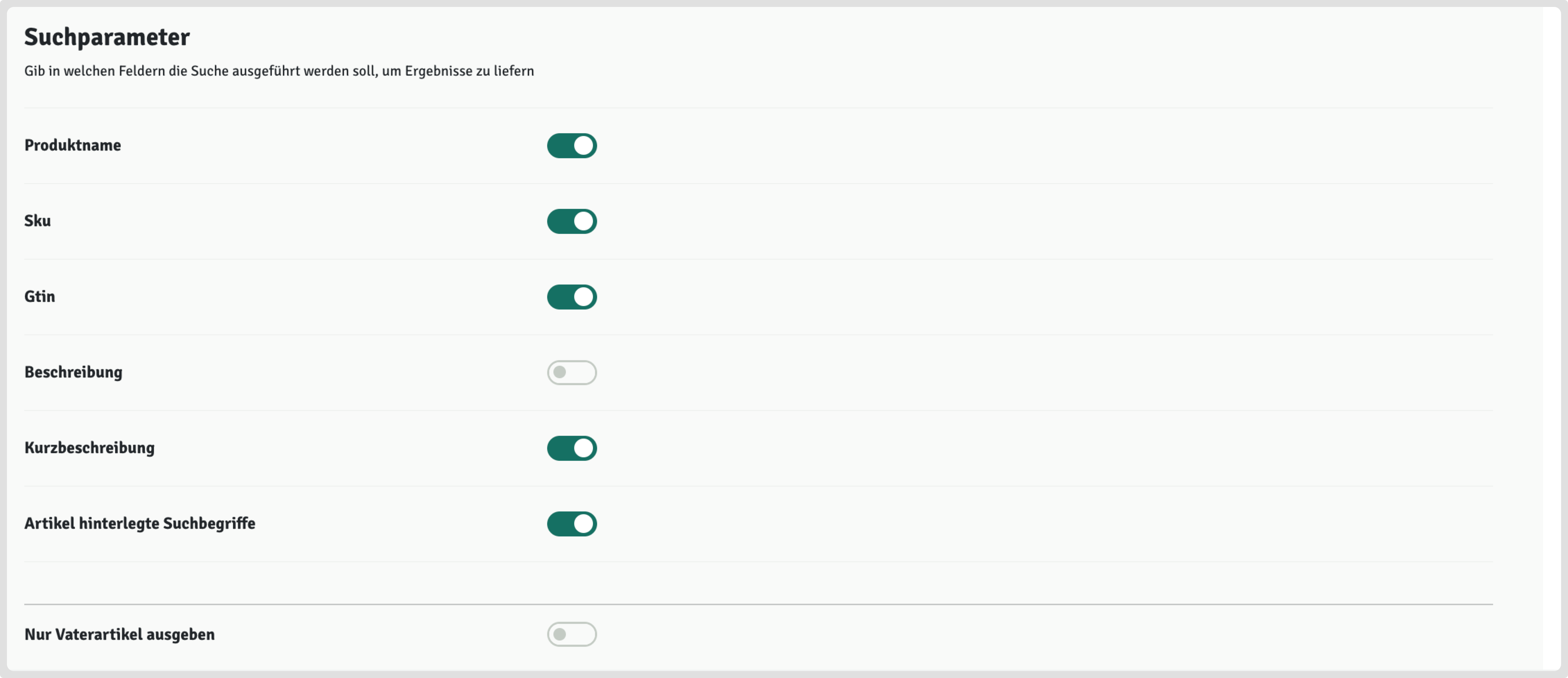Image resolution: width=1568 pixels, height=678 pixels.
Task: Switch off Gtin search field toggle
Action: (571, 297)
